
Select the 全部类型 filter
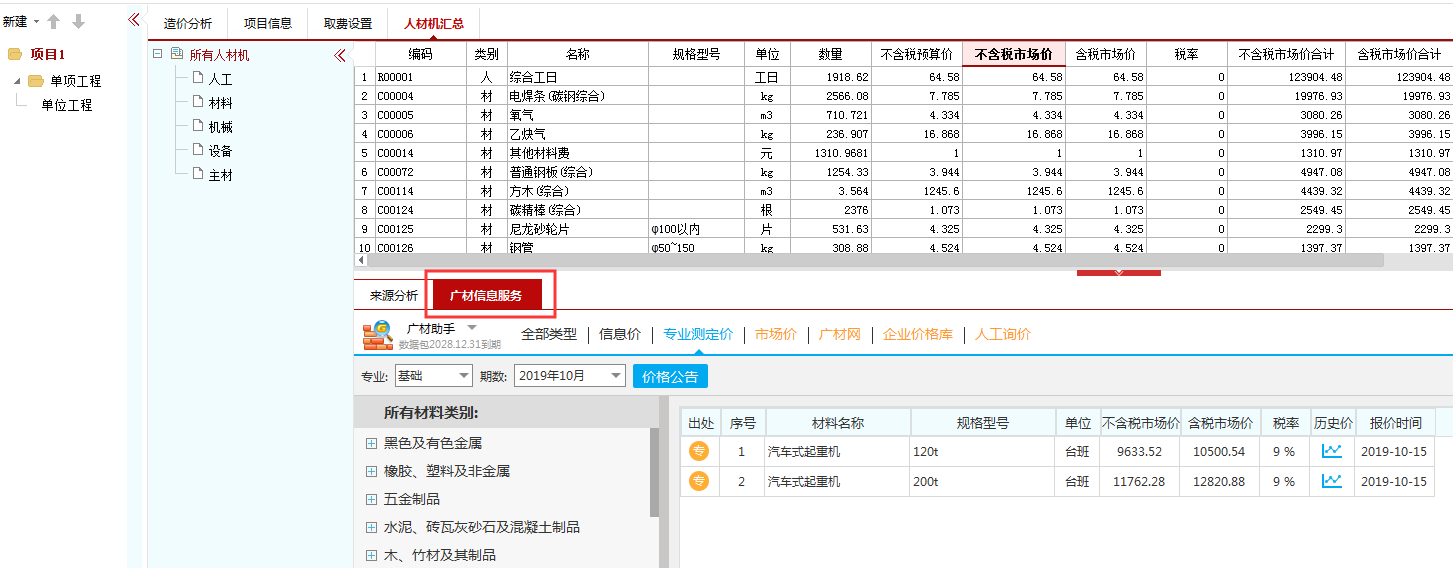point(549,334)
